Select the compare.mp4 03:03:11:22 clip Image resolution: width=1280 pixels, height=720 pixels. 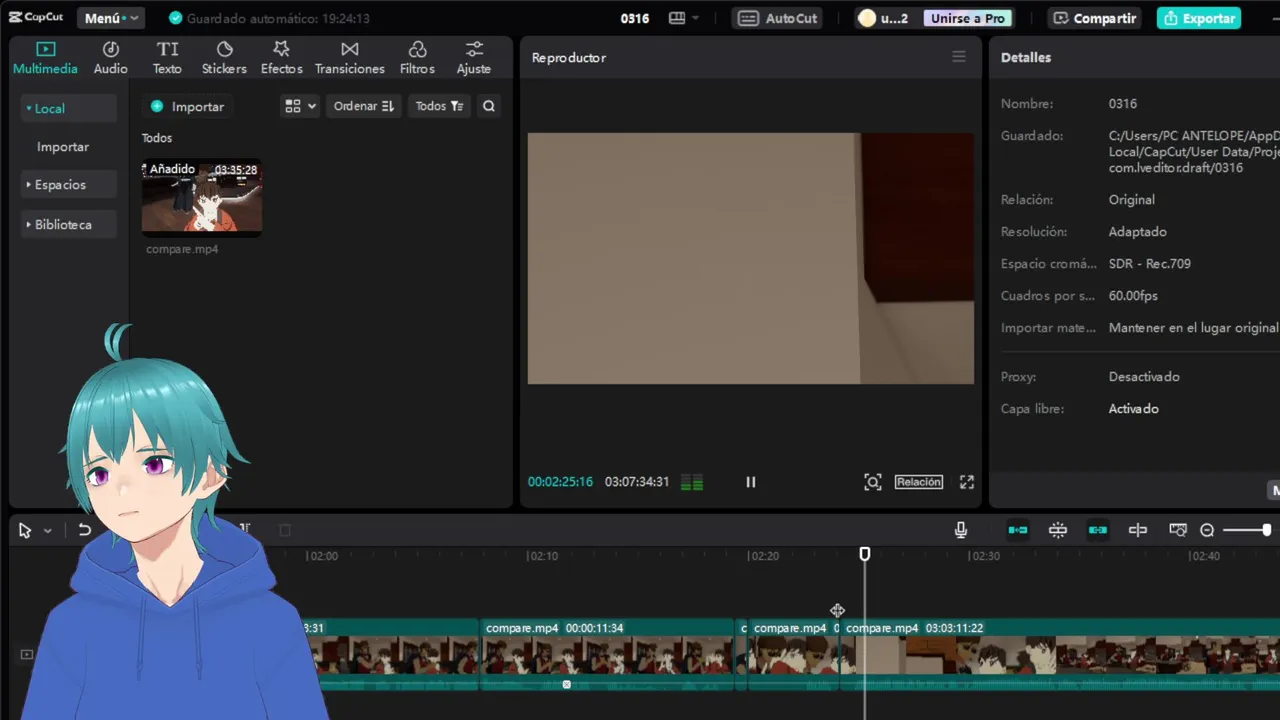tap(1060, 655)
